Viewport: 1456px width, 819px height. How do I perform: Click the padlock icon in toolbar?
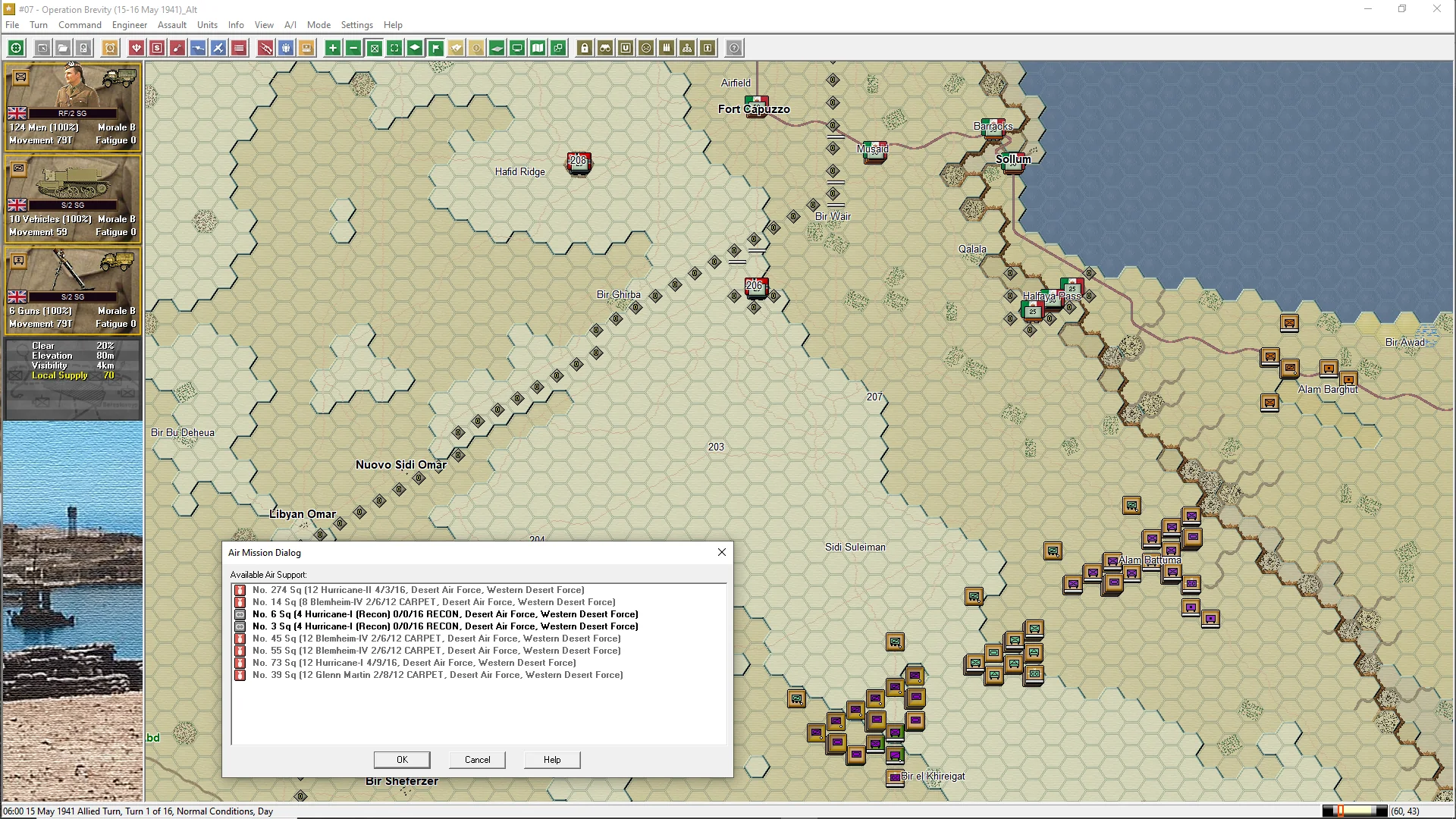coord(585,48)
